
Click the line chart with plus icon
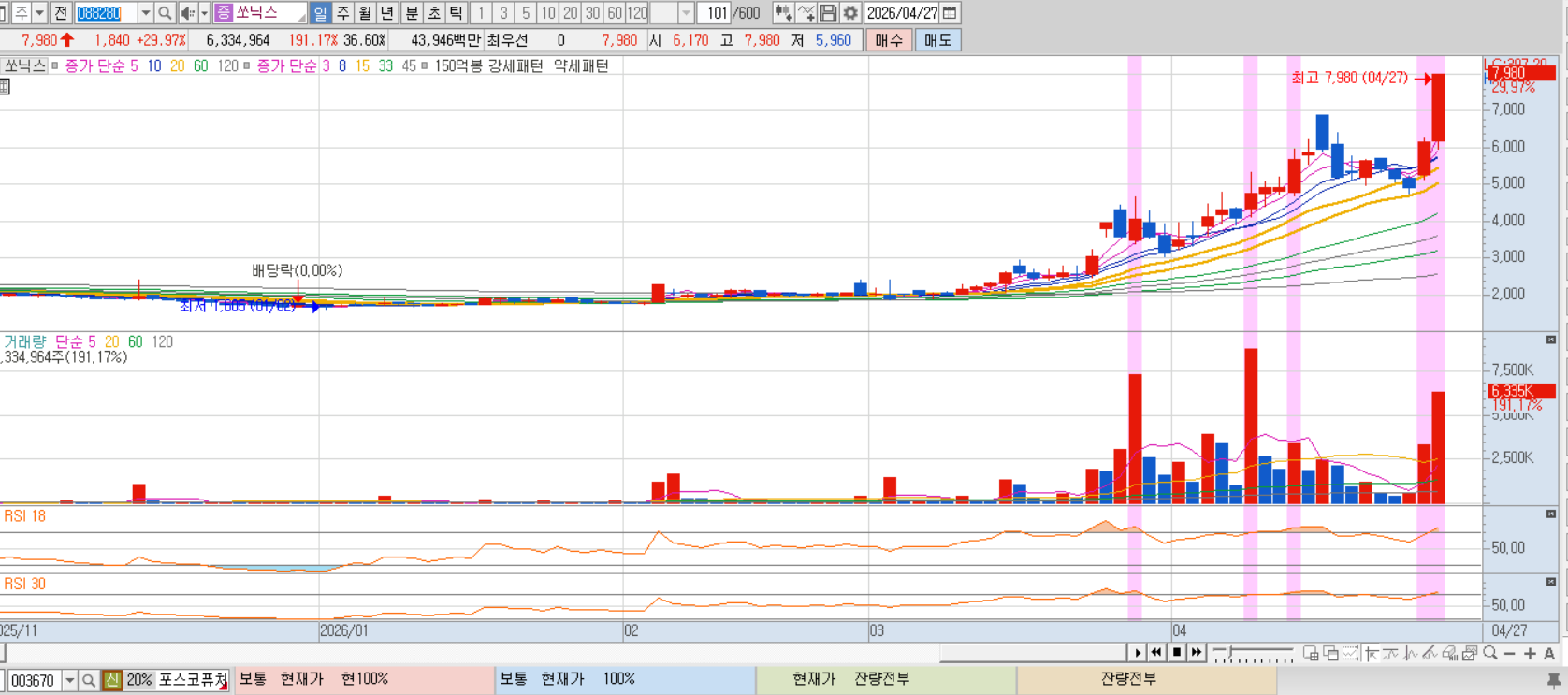(806, 13)
